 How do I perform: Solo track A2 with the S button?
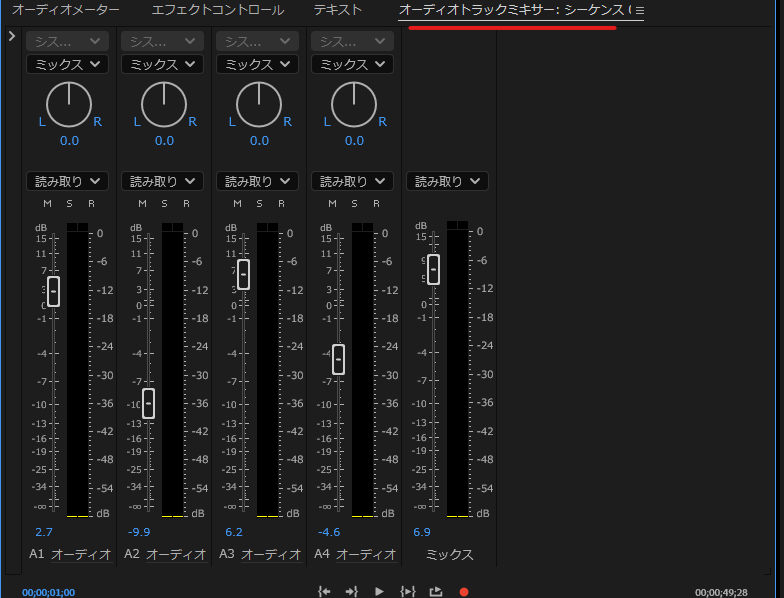coord(164,204)
